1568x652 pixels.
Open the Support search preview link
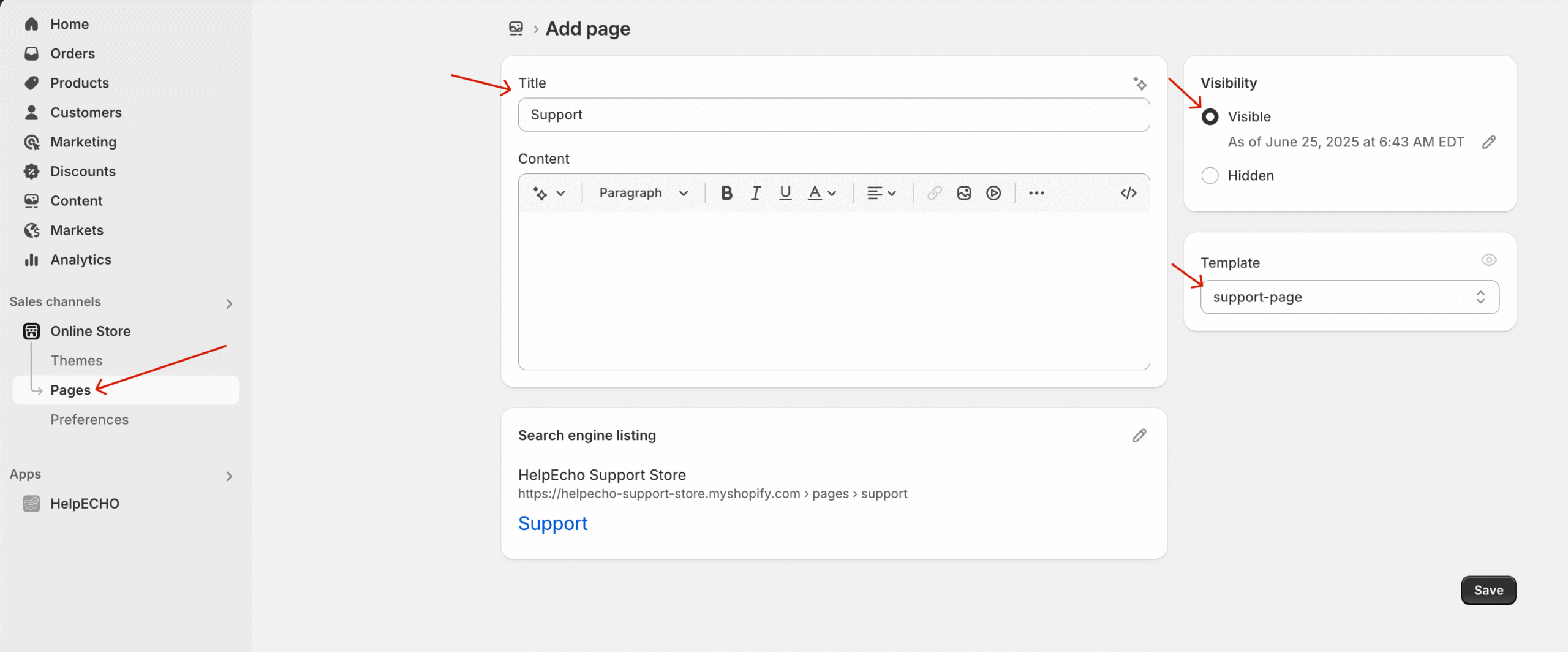552,523
